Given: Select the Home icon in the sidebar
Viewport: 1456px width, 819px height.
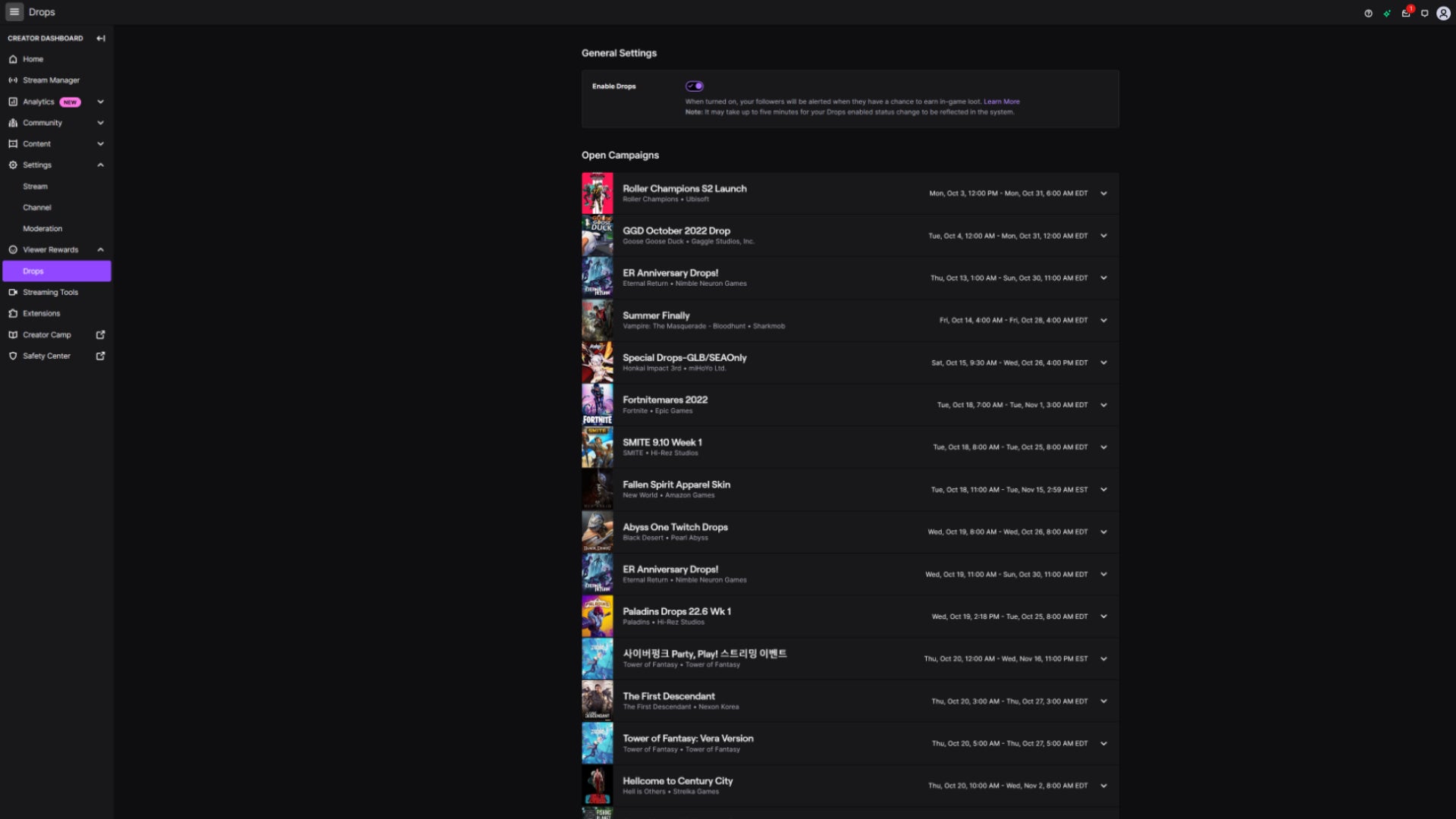Looking at the screenshot, I should click(x=12, y=58).
